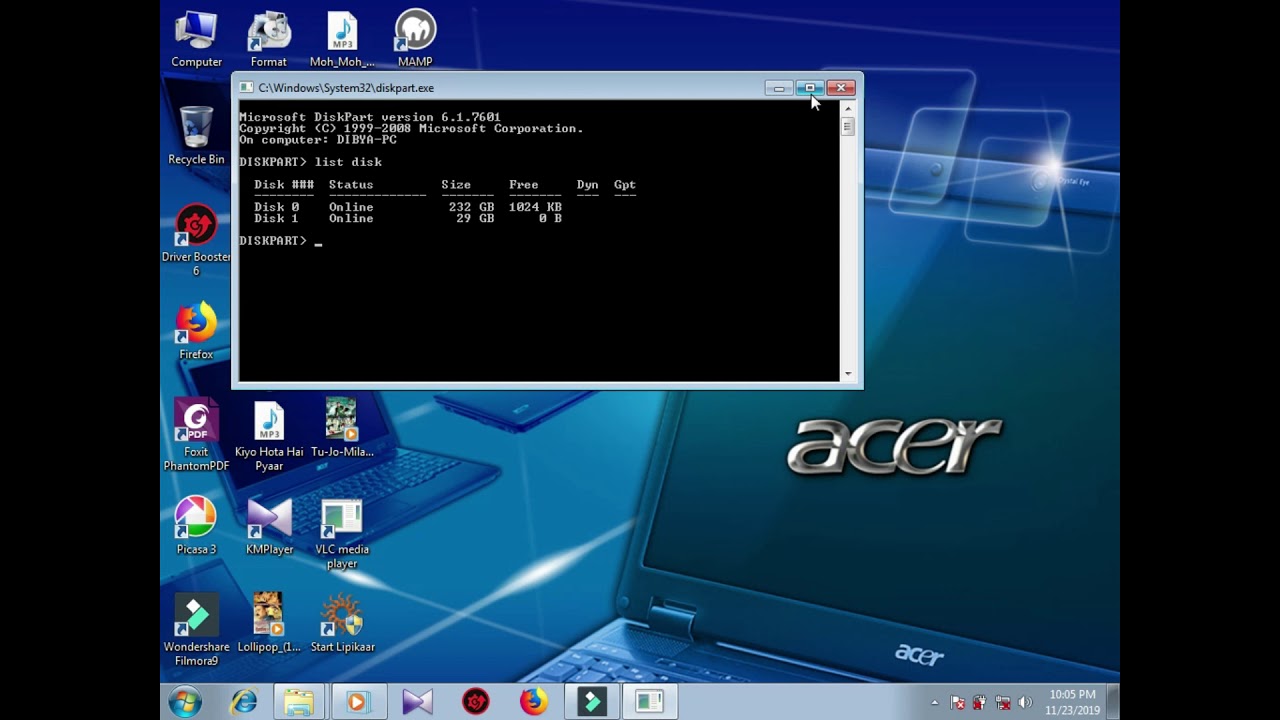Launch Wondershare Filmora9 from desktop

tap(196, 630)
